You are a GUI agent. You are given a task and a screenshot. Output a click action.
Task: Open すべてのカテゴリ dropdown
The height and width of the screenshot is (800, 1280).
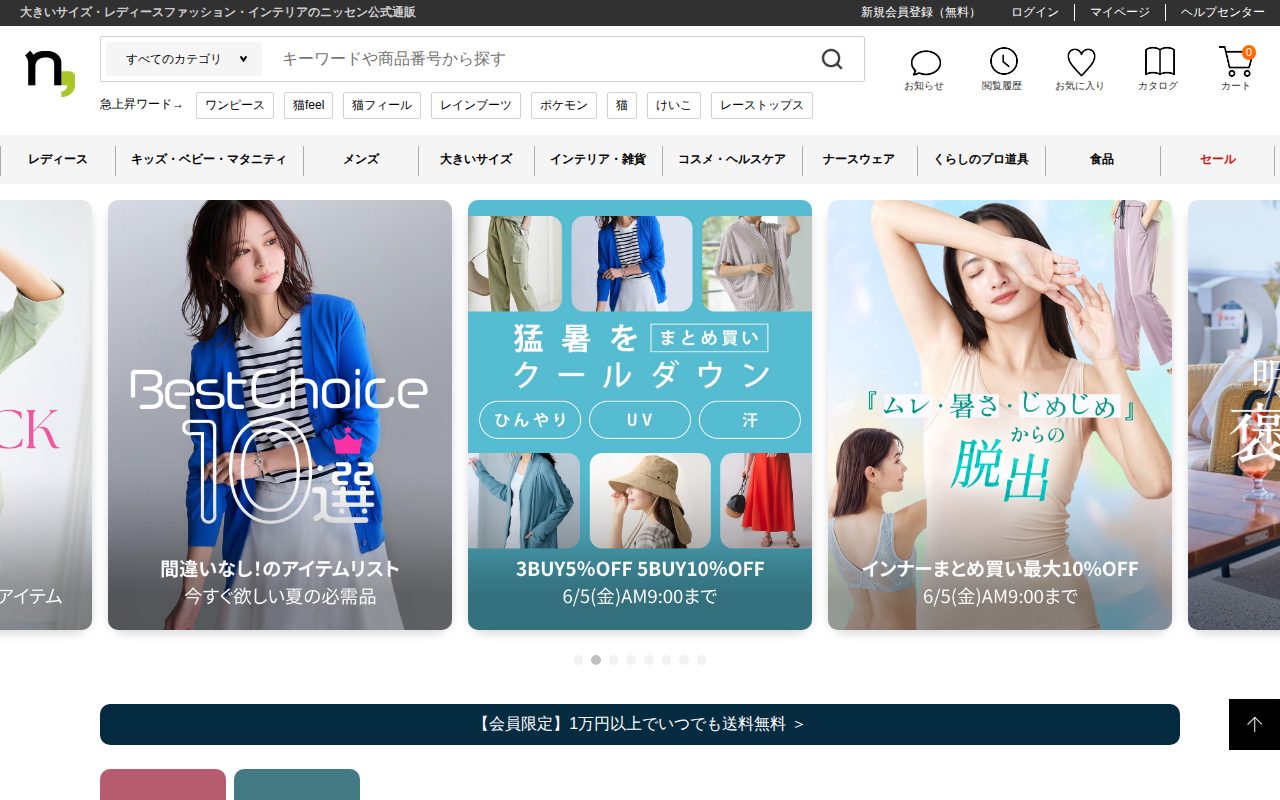click(184, 59)
